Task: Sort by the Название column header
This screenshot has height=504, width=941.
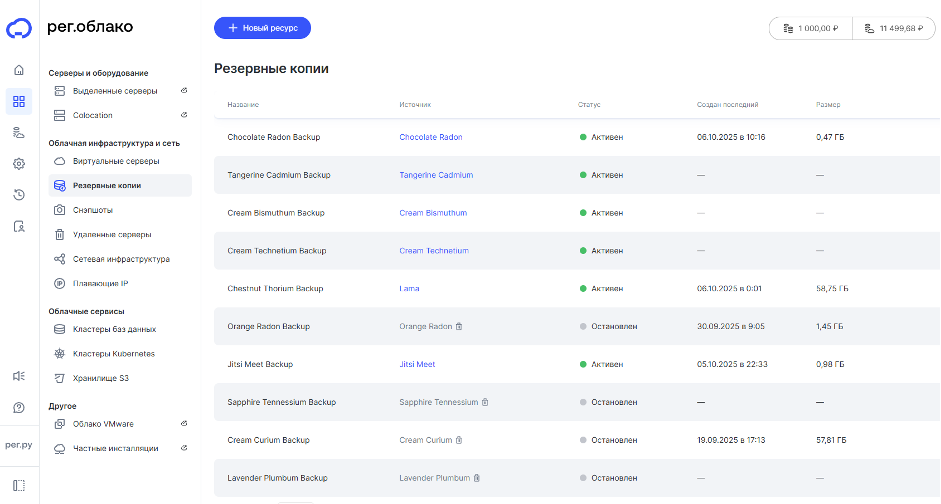Action: tap(243, 104)
